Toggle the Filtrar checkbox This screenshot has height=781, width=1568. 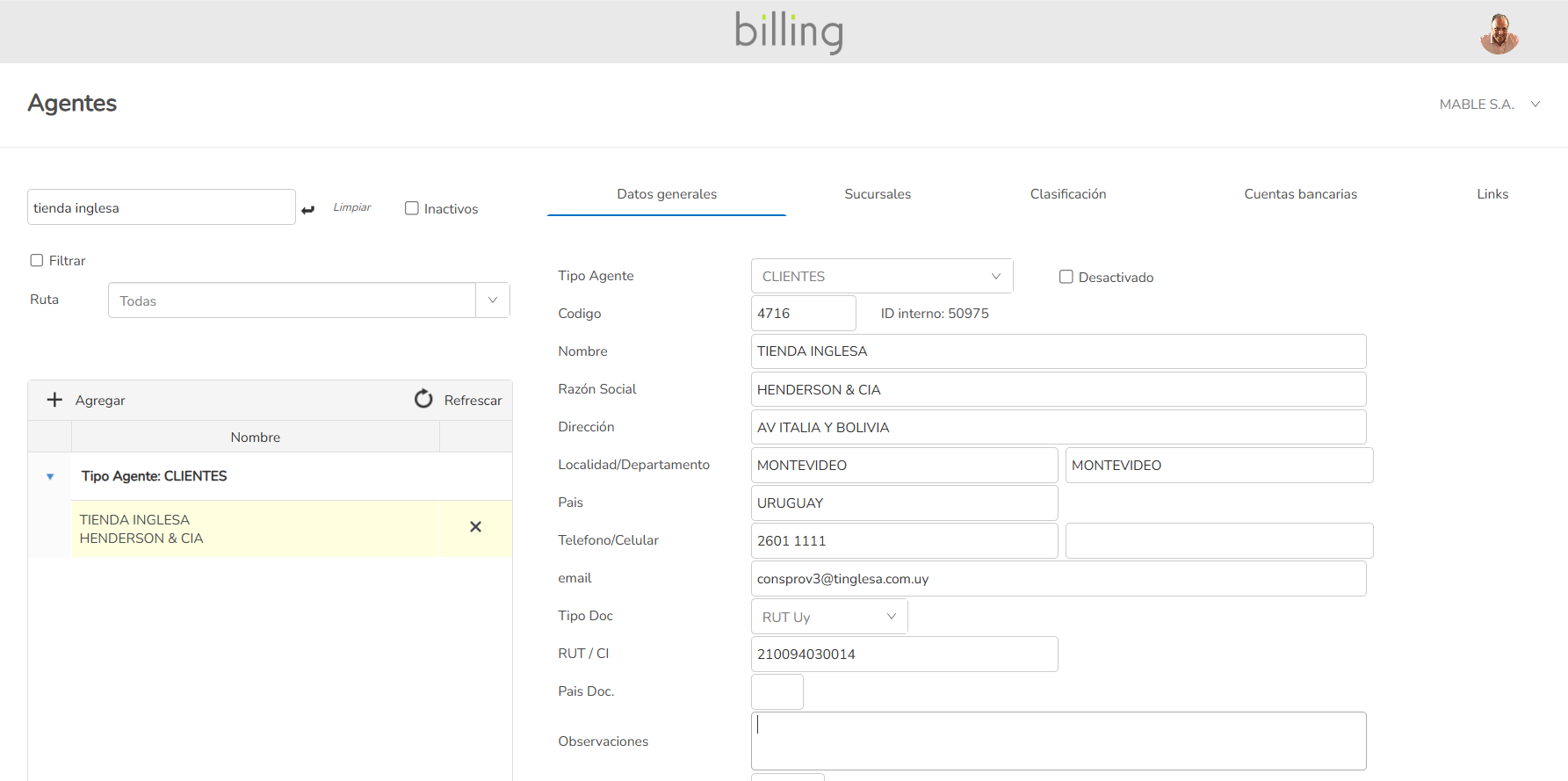click(37, 260)
